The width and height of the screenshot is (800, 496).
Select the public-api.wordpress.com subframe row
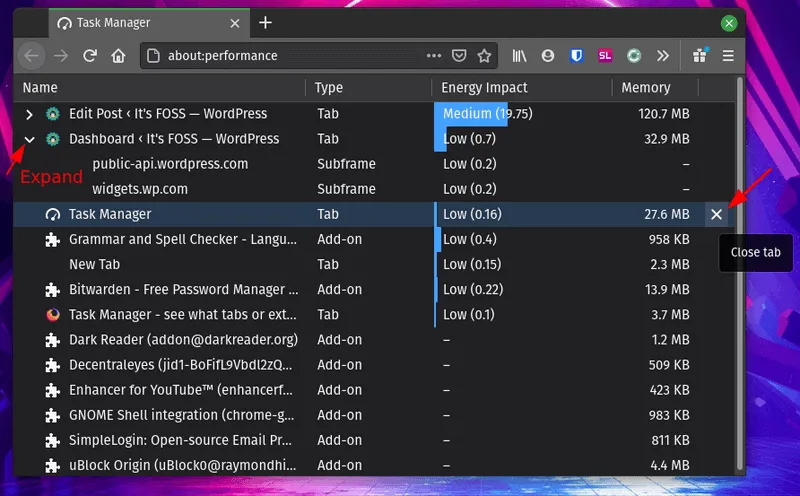click(x=169, y=164)
